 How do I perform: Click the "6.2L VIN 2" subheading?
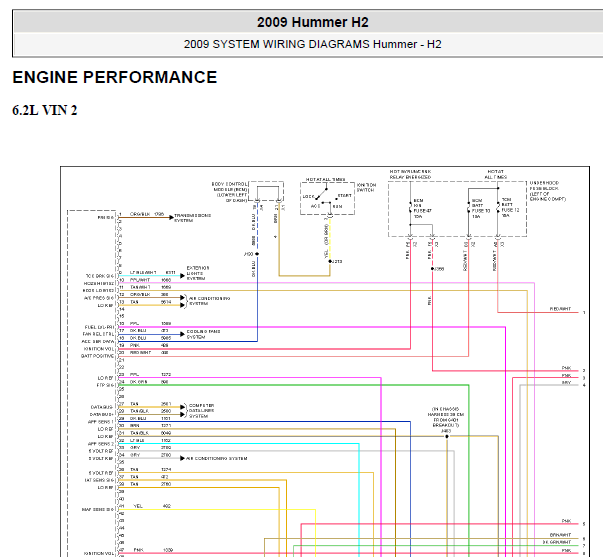click(45, 110)
